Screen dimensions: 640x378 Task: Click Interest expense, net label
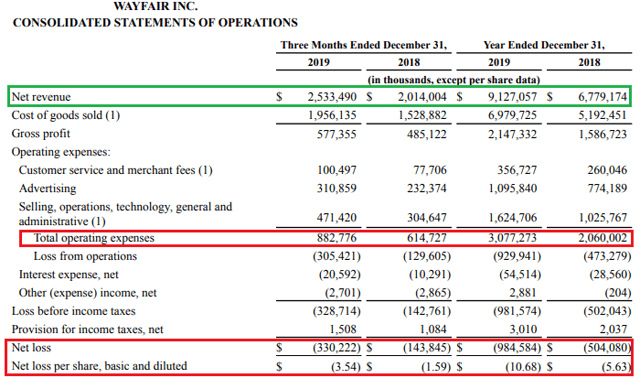coord(69,274)
